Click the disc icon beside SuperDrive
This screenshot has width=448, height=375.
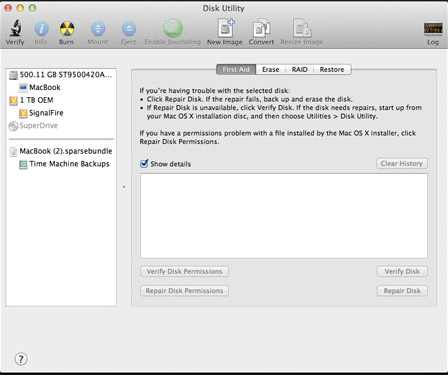(x=13, y=126)
